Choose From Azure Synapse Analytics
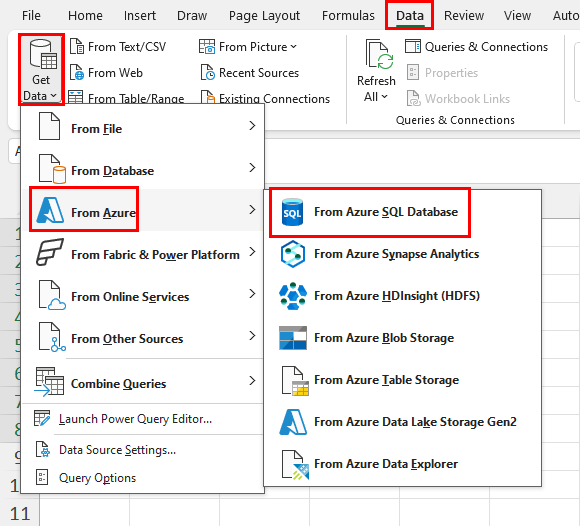 click(x=402, y=254)
